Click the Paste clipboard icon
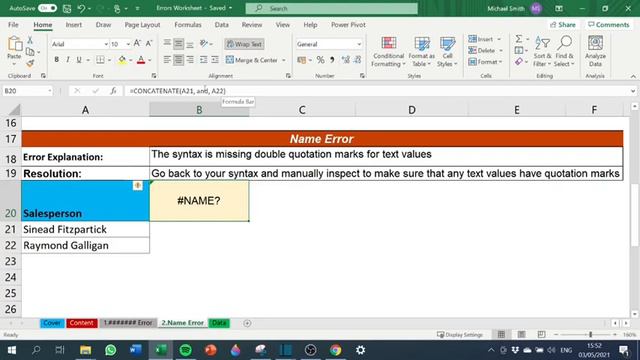Image resolution: width=640 pixels, height=360 pixels. [15, 44]
